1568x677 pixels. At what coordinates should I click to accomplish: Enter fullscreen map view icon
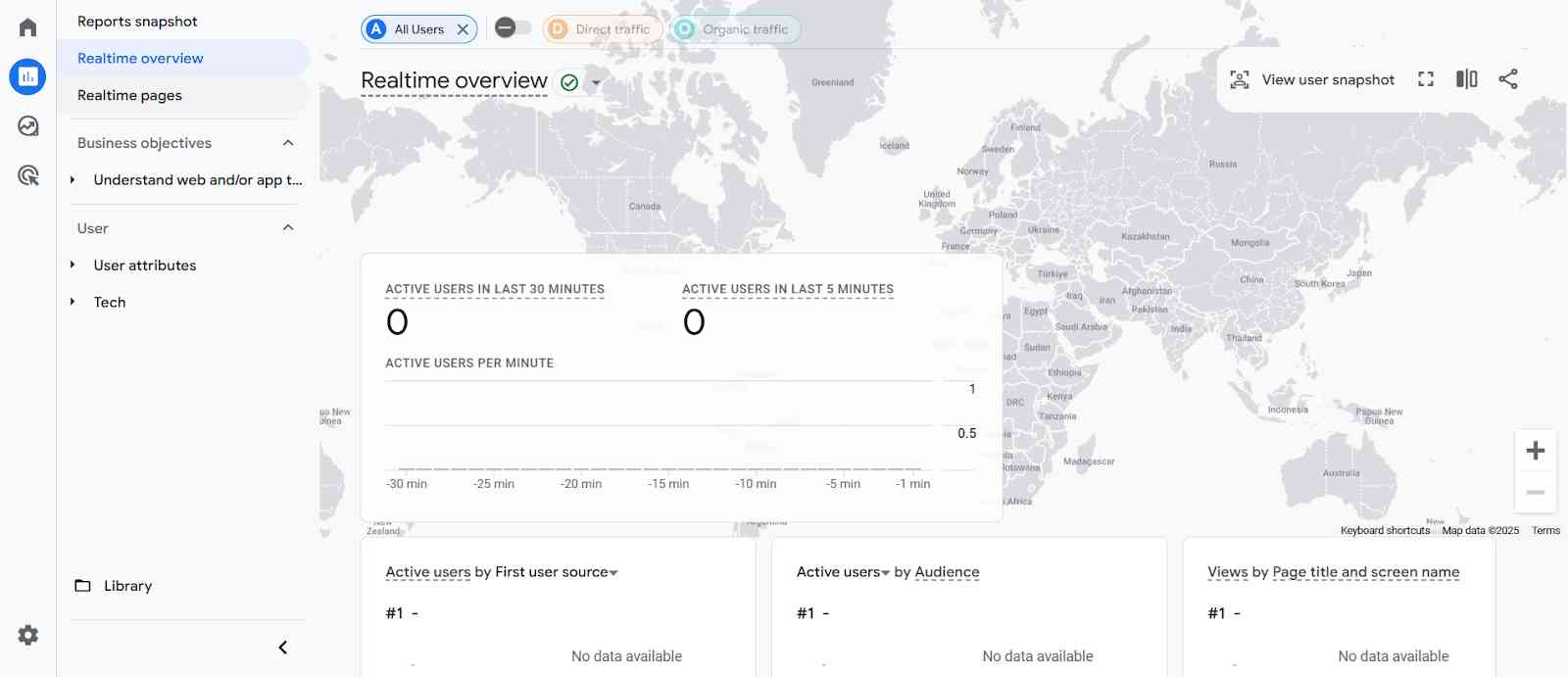[1426, 79]
